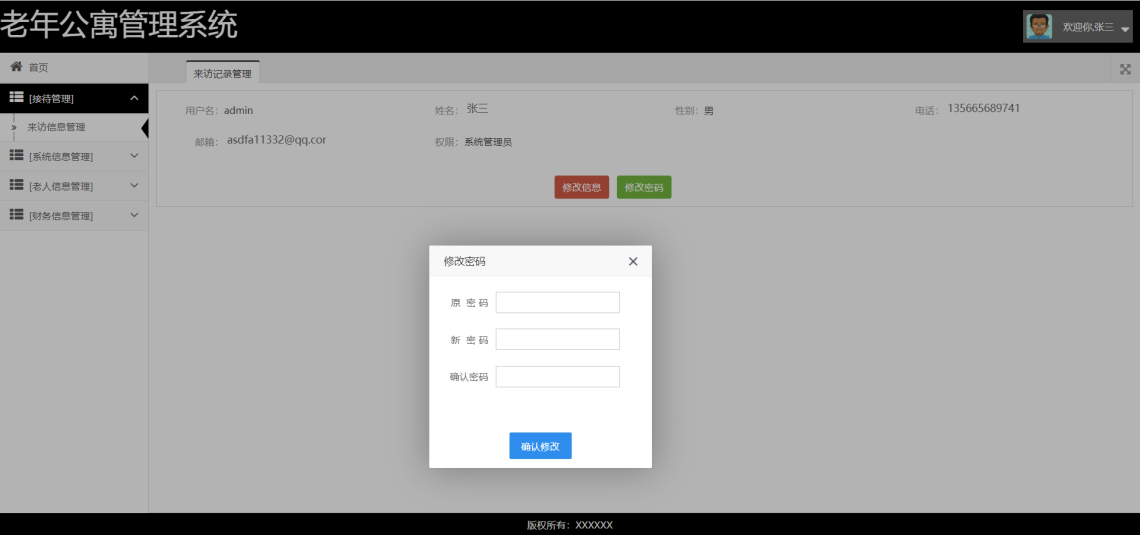
Task: Click the 欢迎你,张三 greeting text
Action: pyautogui.click(x=1088, y=27)
